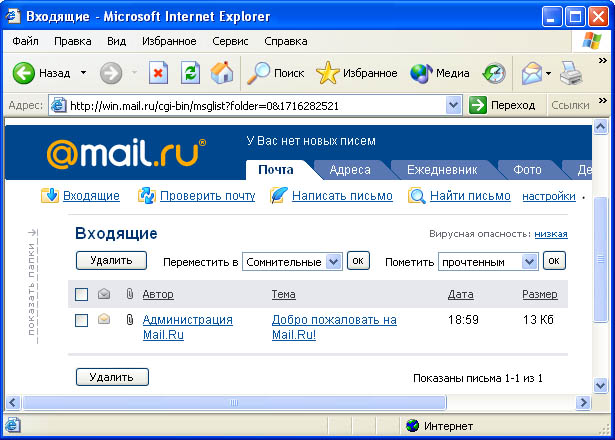Screen dimensions: 615x440
Task: Click OK next to Переместить в
Action: click(358, 261)
